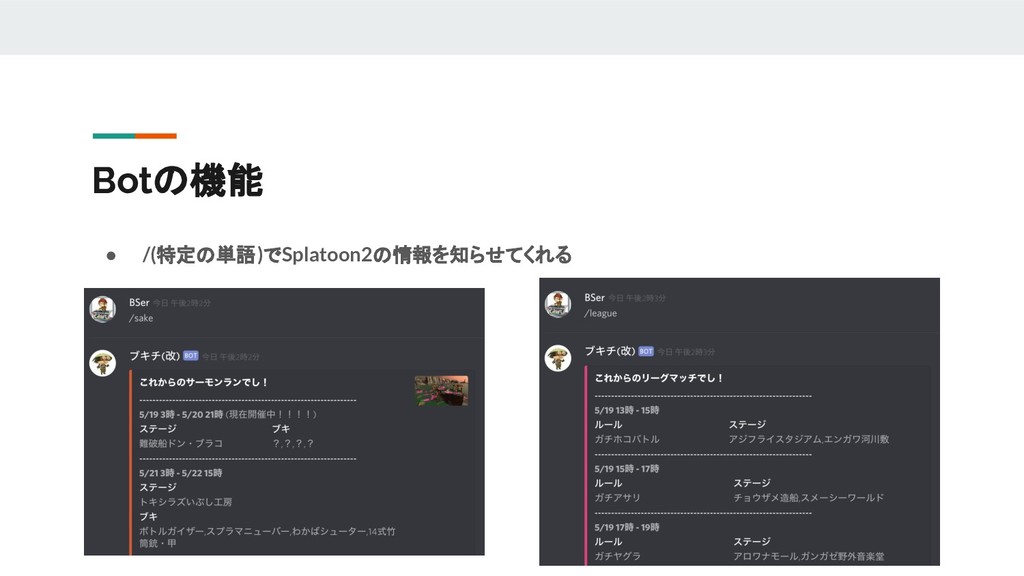Click the rule name ガチヤグラ
1024x576 pixels.
pyautogui.click(x=617, y=556)
